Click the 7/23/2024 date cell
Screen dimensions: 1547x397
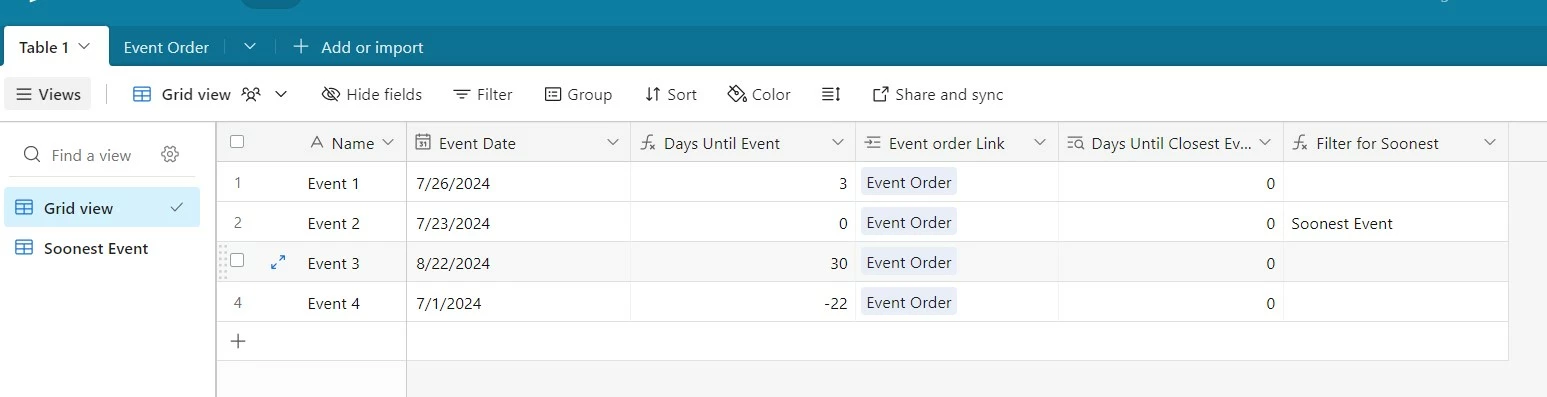pyautogui.click(x=518, y=223)
